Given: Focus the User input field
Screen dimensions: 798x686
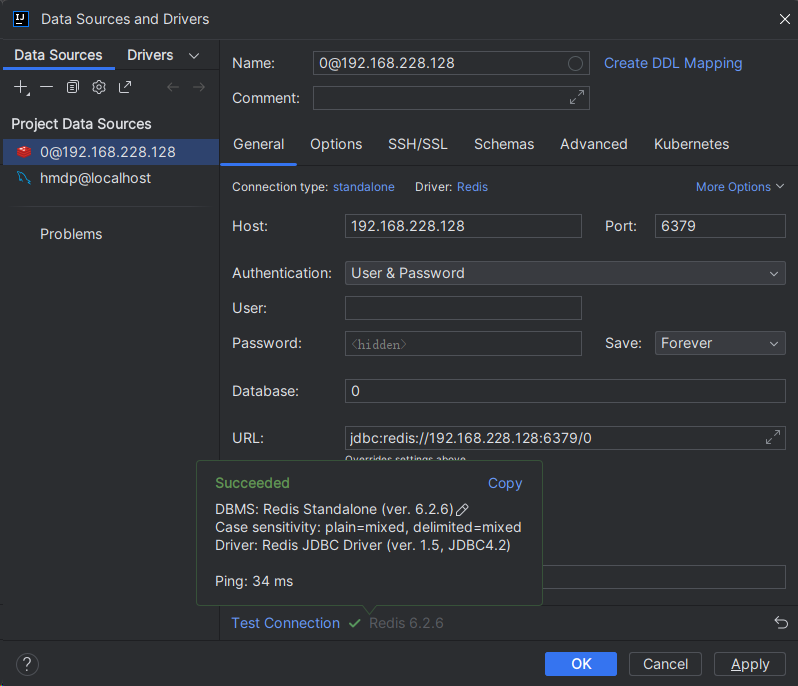Looking at the screenshot, I should coord(463,308).
